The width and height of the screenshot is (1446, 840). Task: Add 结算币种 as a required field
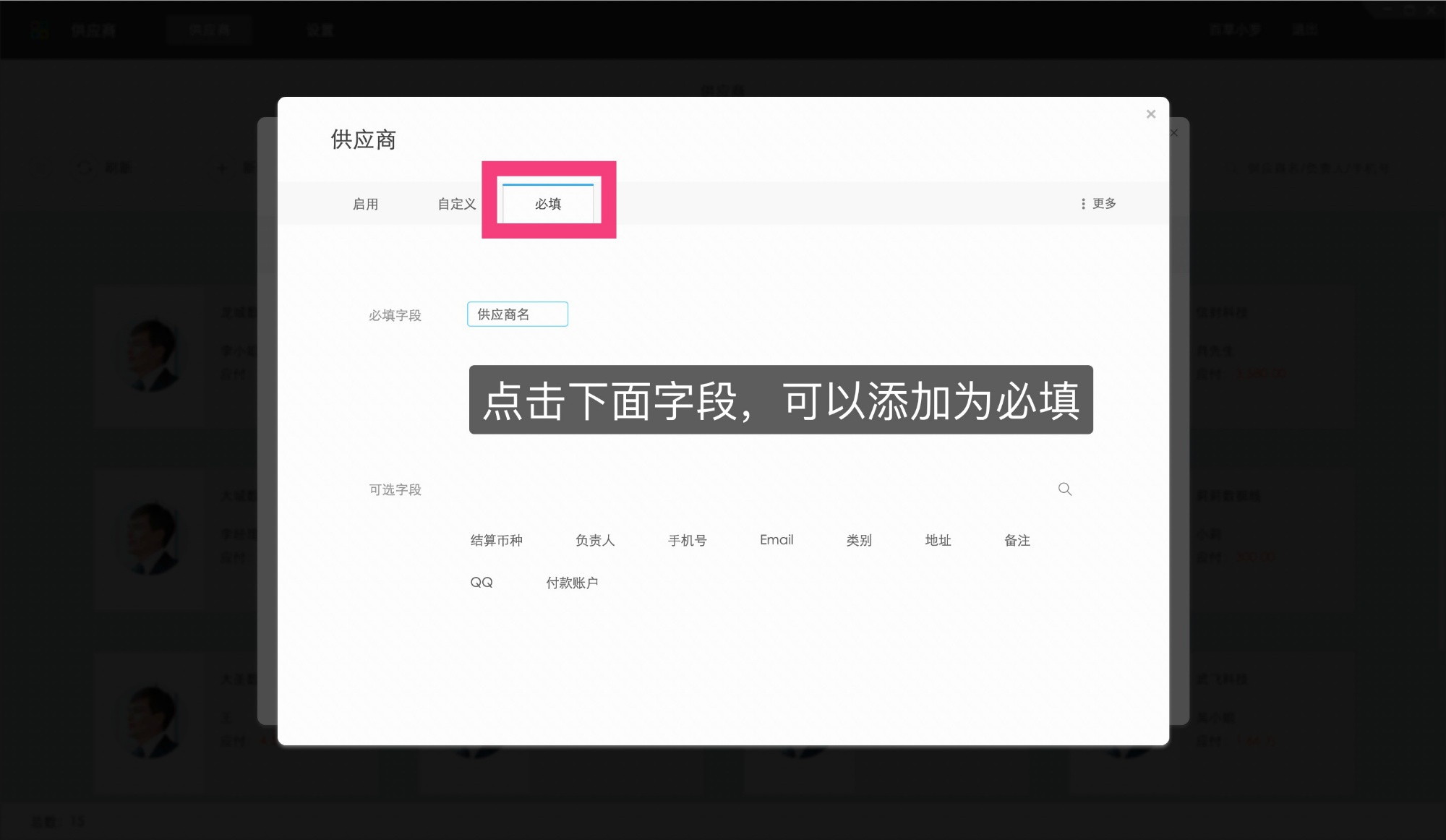pyautogui.click(x=496, y=540)
